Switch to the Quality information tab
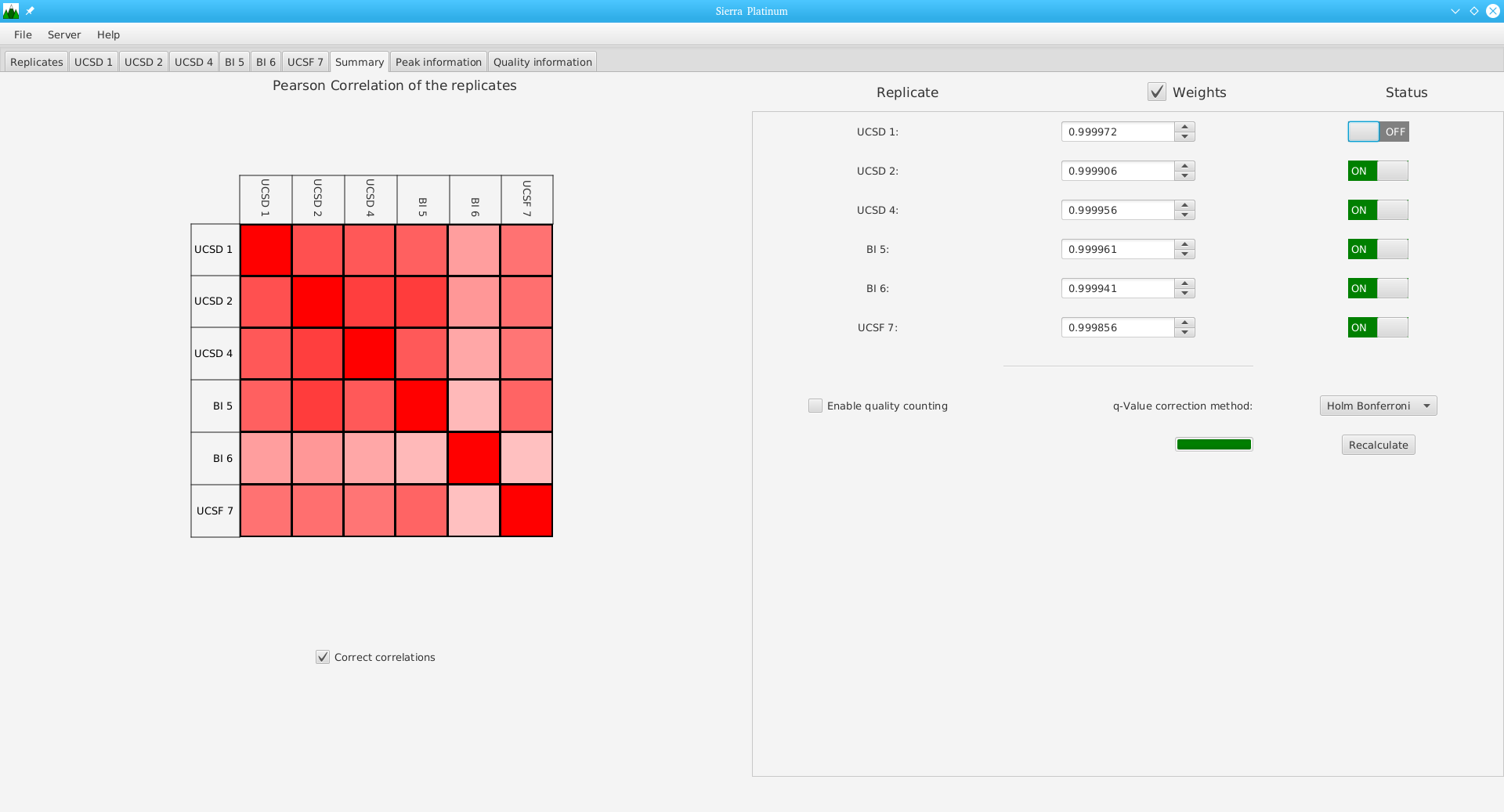 click(x=542, y=62)
